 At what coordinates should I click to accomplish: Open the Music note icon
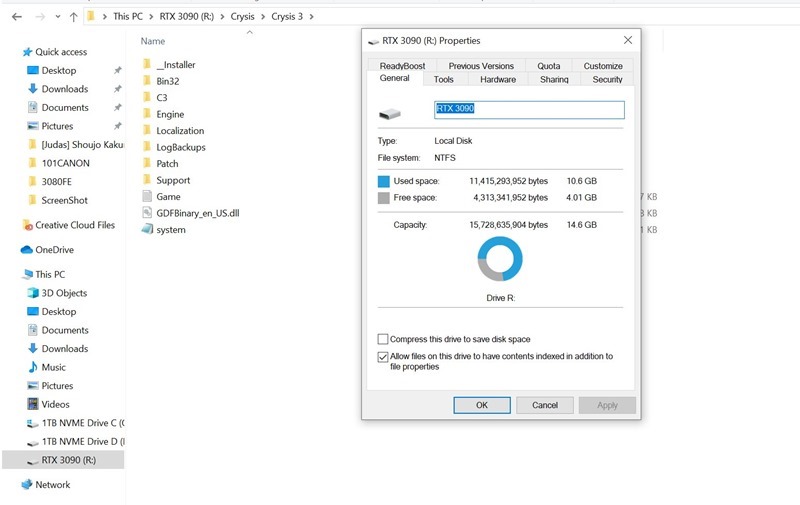pos(33,367)
